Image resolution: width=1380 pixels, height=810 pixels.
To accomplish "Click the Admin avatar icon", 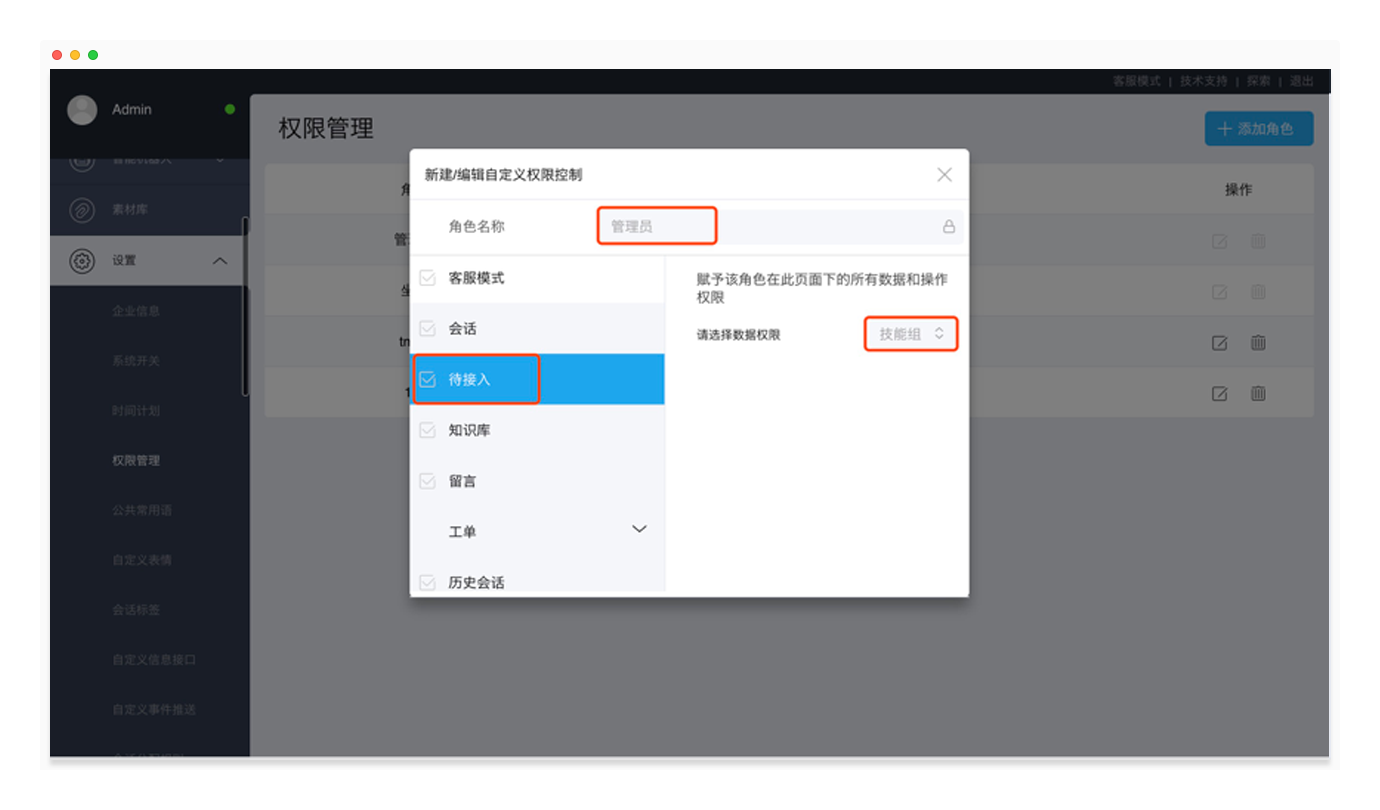I will (82, 110).
